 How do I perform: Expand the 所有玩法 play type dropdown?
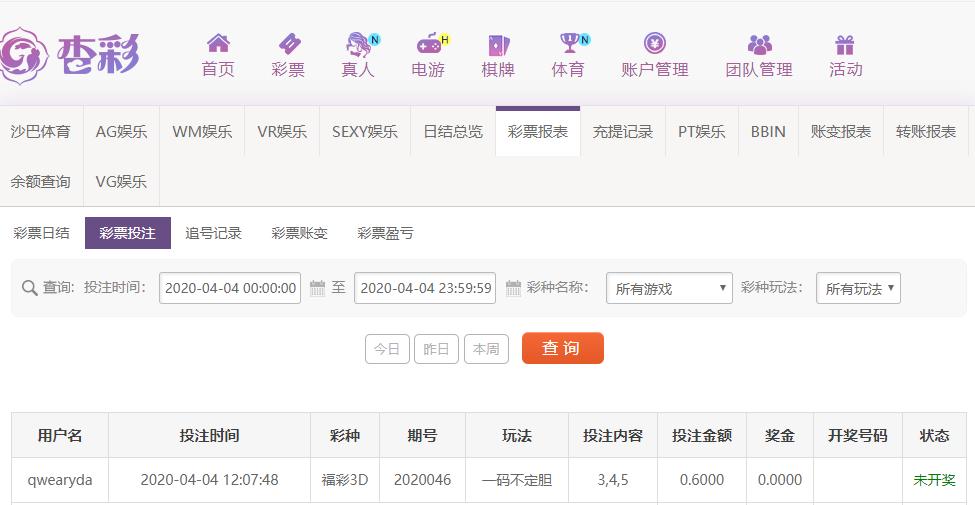pyautogui.click(x=858, y=288)
